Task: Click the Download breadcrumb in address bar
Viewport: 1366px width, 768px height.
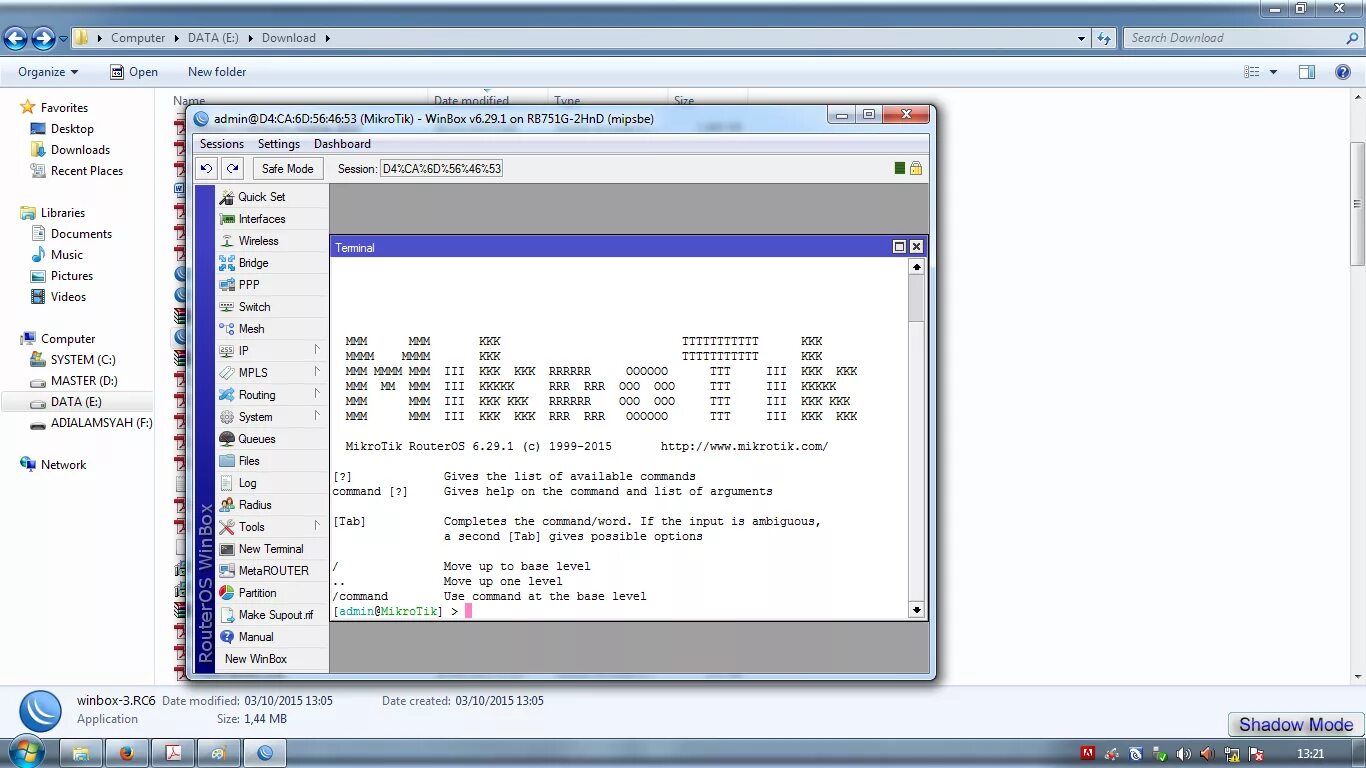Action: 289,38
